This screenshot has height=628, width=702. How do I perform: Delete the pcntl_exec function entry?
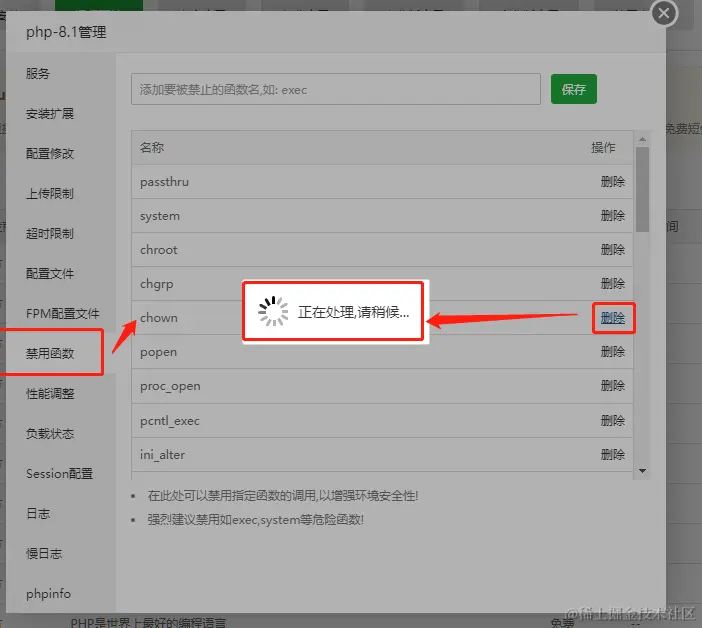click(x=612, y=421)
